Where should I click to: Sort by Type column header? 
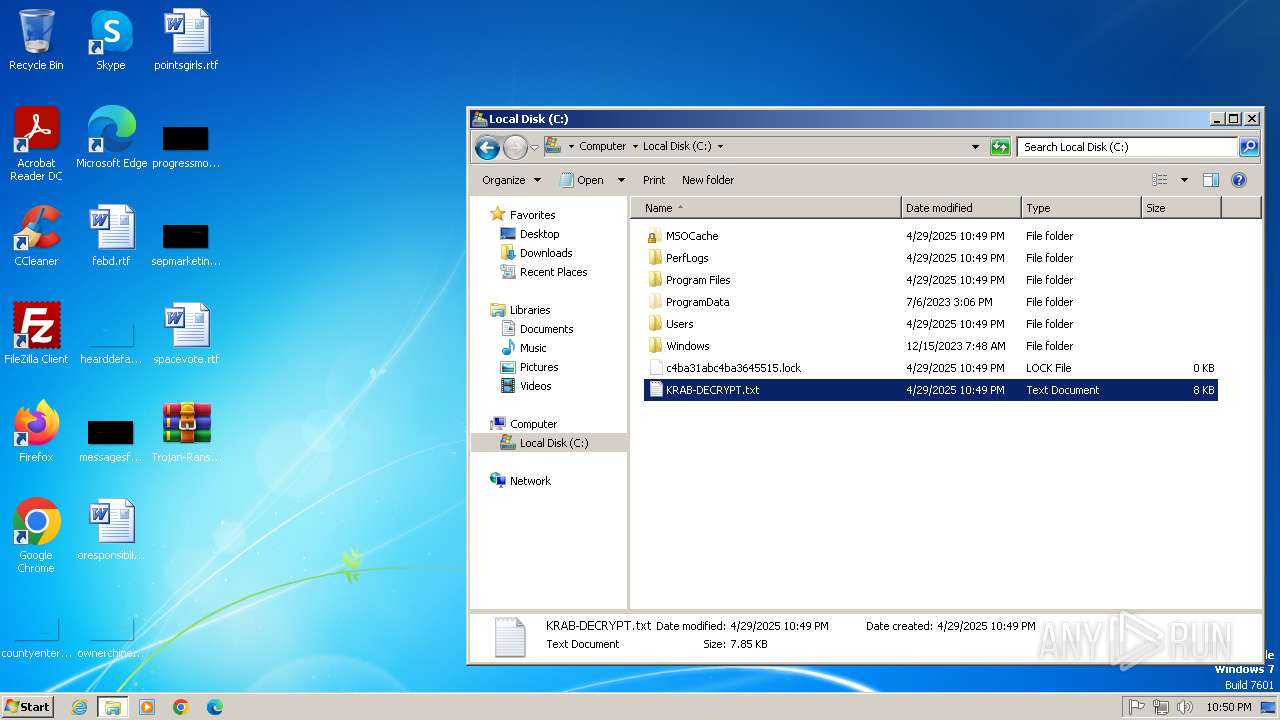point(1081,208)
